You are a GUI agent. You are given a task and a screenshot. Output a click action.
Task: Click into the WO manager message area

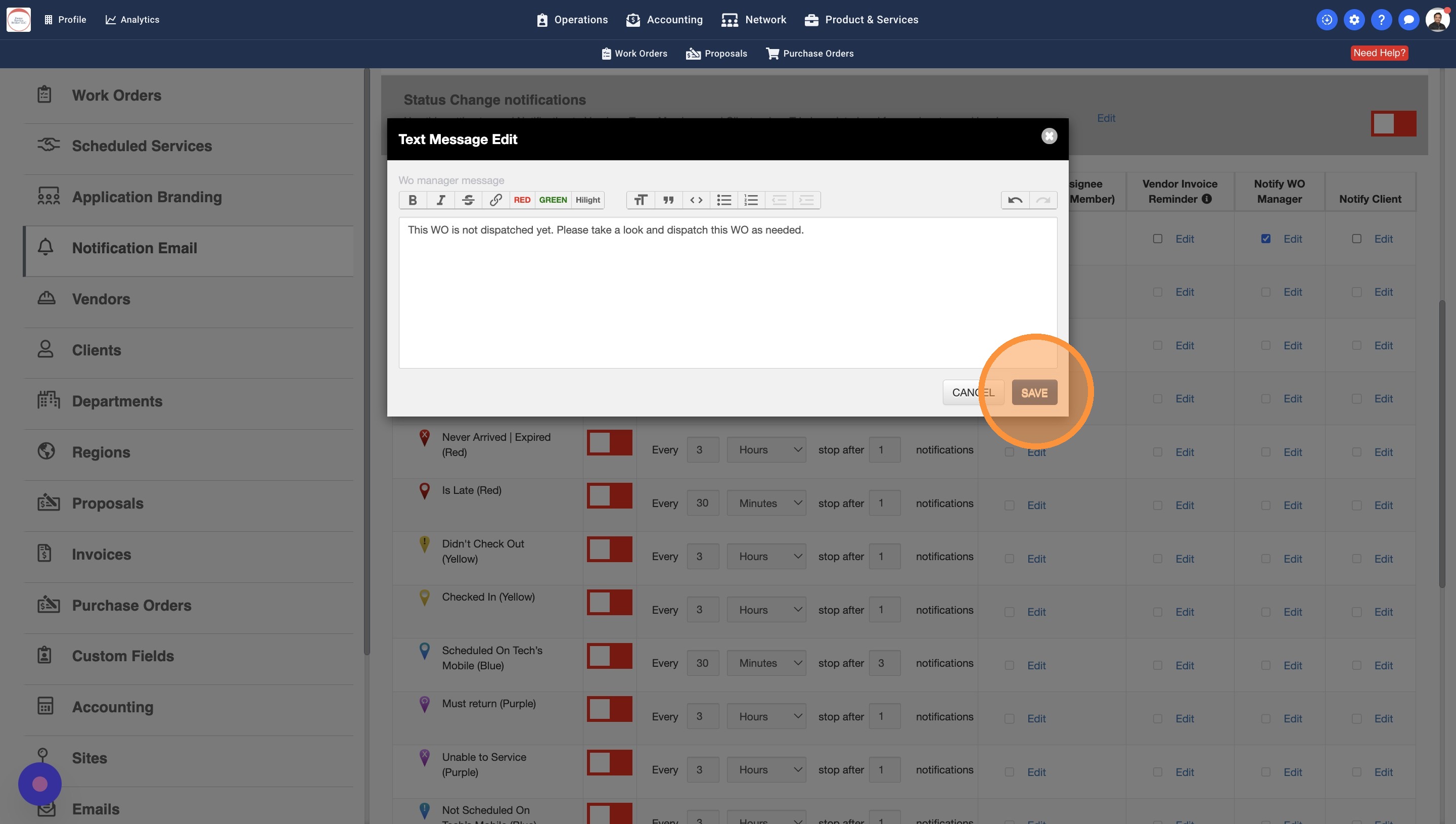pyautogui.click(x=727, y=293)
